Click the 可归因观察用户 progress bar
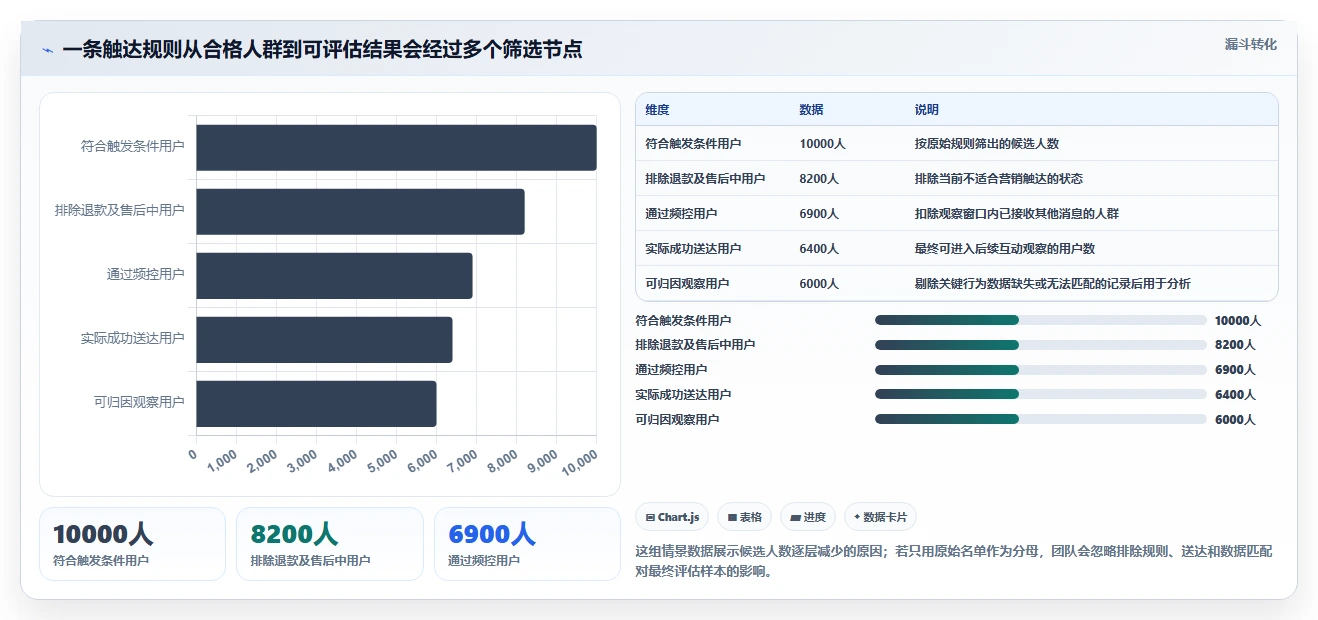 1041,419
